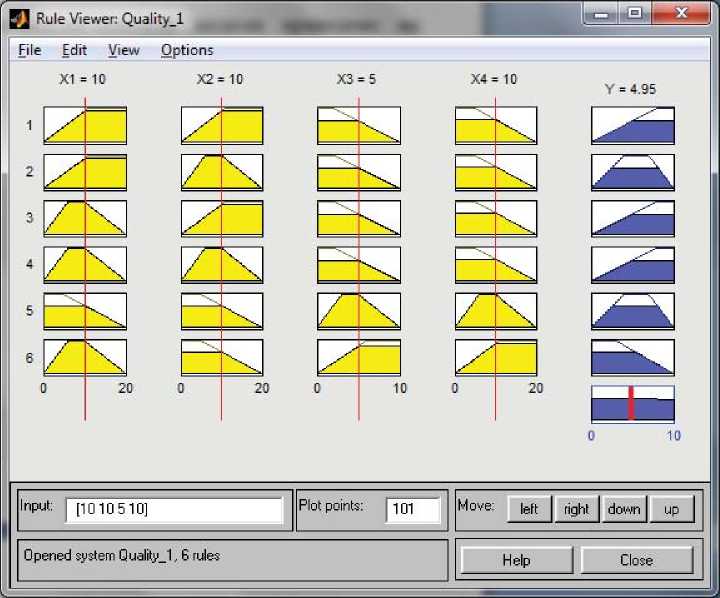Open the File menu

click(30, 50)
